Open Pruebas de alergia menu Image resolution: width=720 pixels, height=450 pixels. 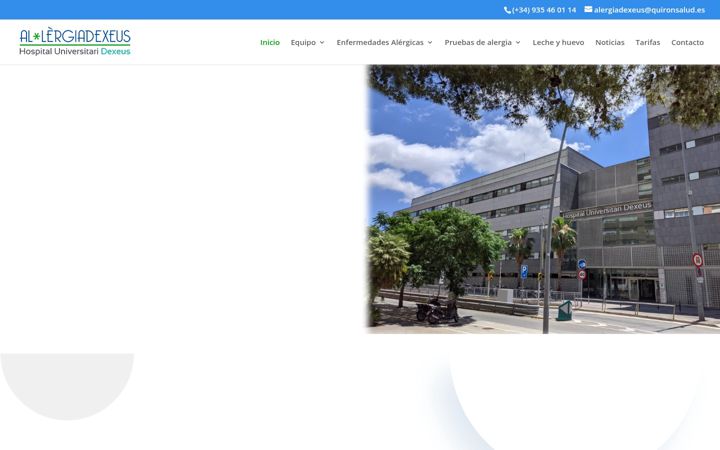pos(478,42)
